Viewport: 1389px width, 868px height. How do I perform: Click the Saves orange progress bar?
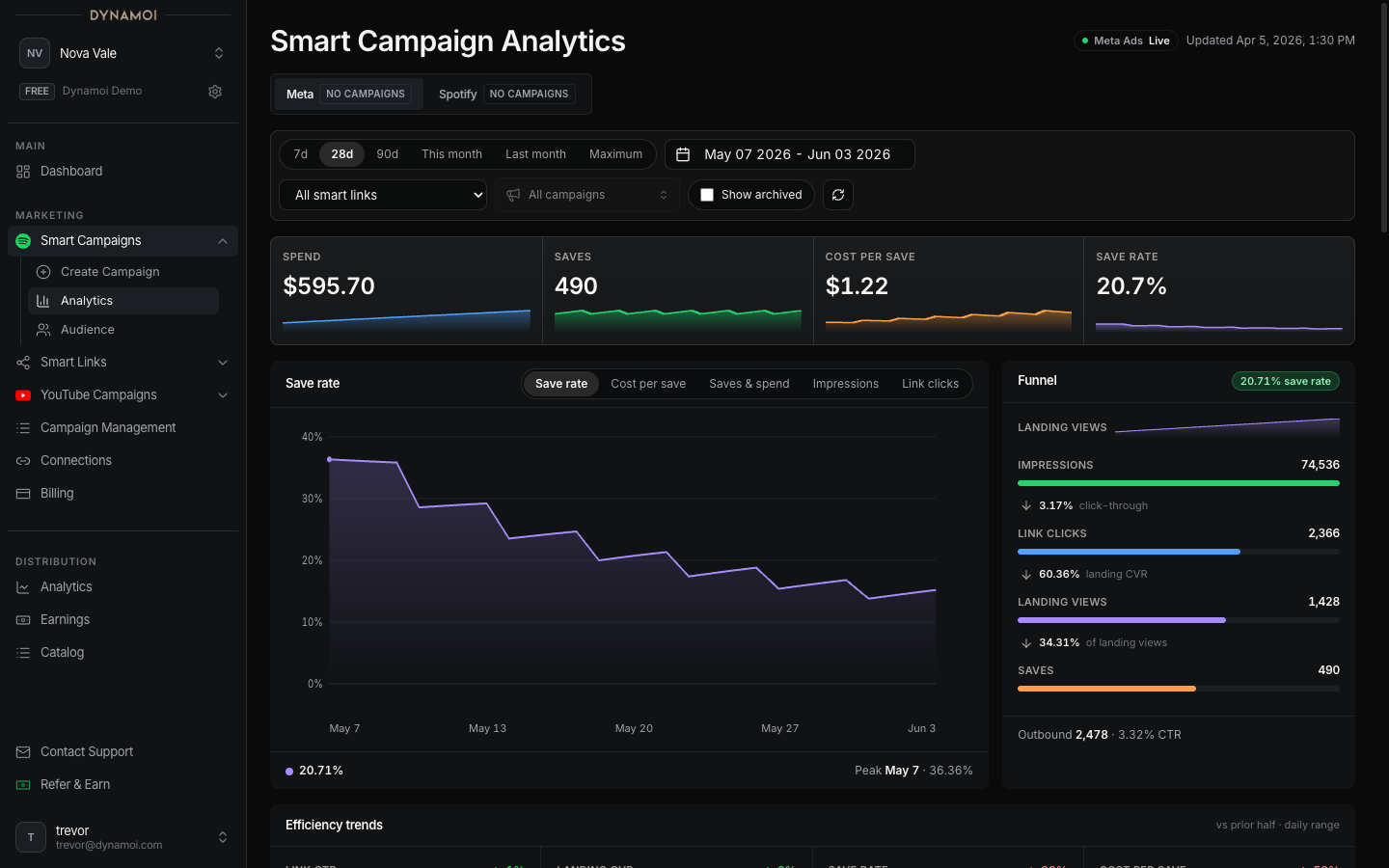[x=1106, y=689]
